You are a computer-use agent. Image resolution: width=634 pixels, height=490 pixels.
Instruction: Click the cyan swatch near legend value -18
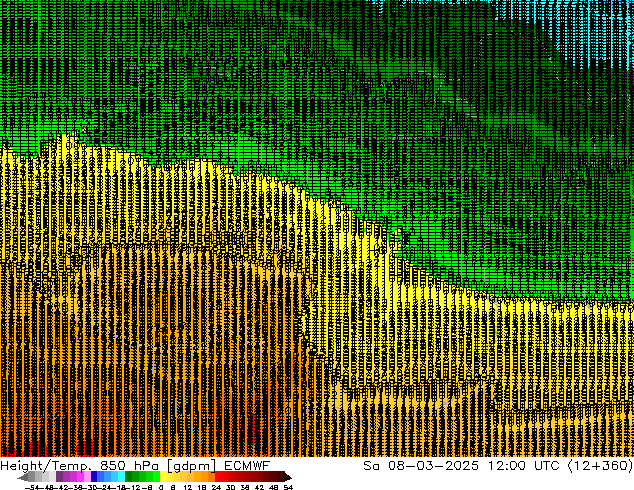click(x=122, y=476)
